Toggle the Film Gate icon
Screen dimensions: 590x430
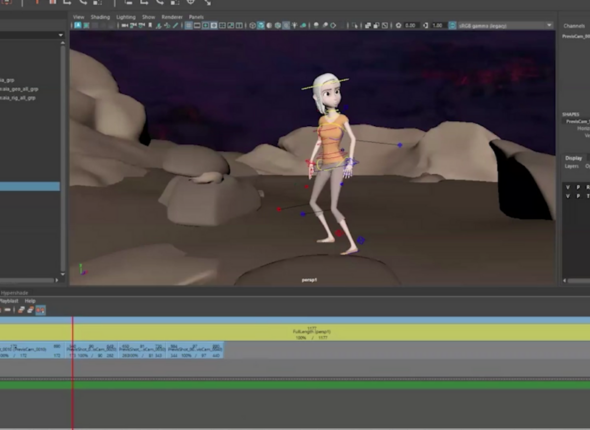[x=197, y=26]
